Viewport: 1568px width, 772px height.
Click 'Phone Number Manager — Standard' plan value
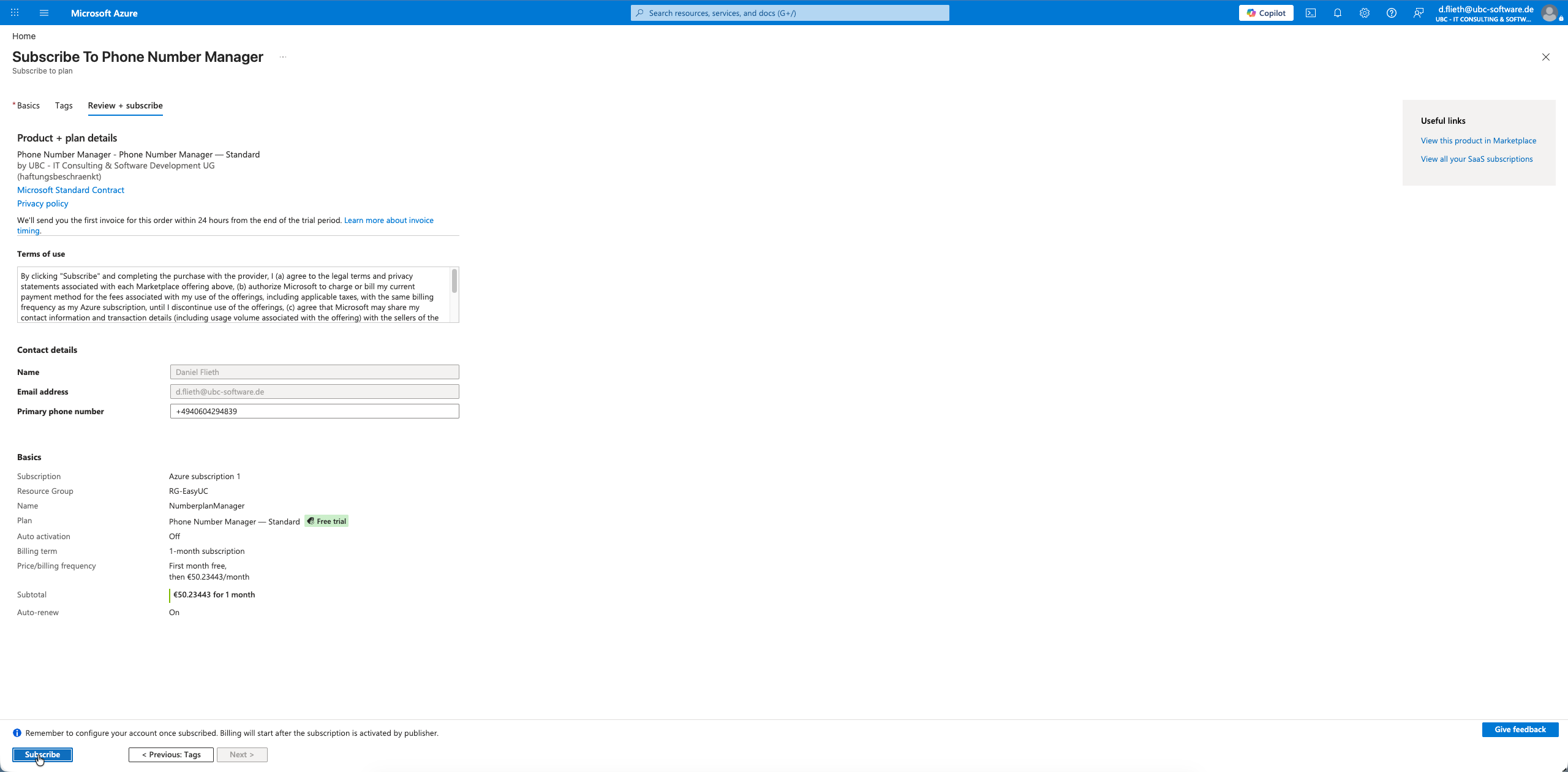(x=235, y=521)
